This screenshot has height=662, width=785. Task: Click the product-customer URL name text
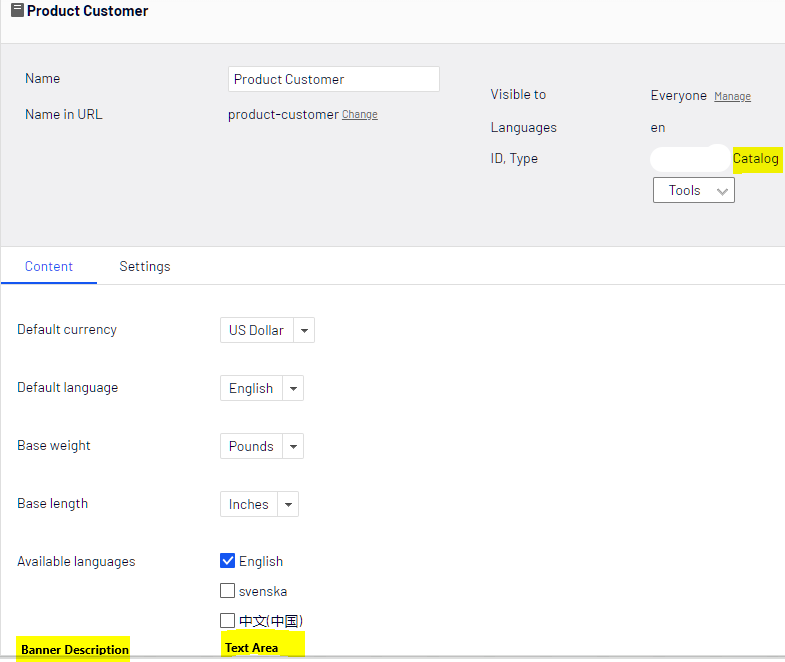[x=283, y=115]
